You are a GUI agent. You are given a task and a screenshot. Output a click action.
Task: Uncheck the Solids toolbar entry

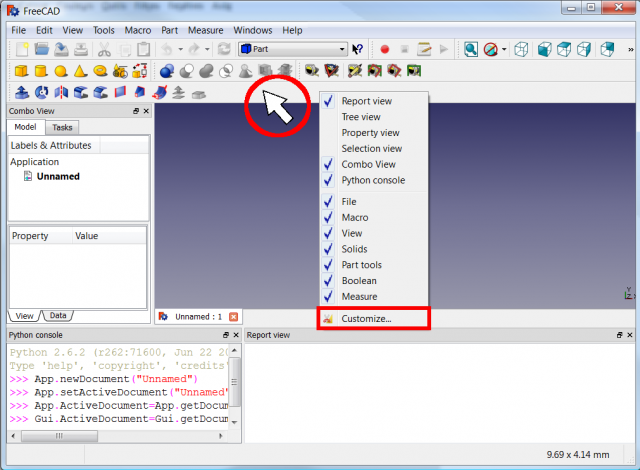coord(354,249)
